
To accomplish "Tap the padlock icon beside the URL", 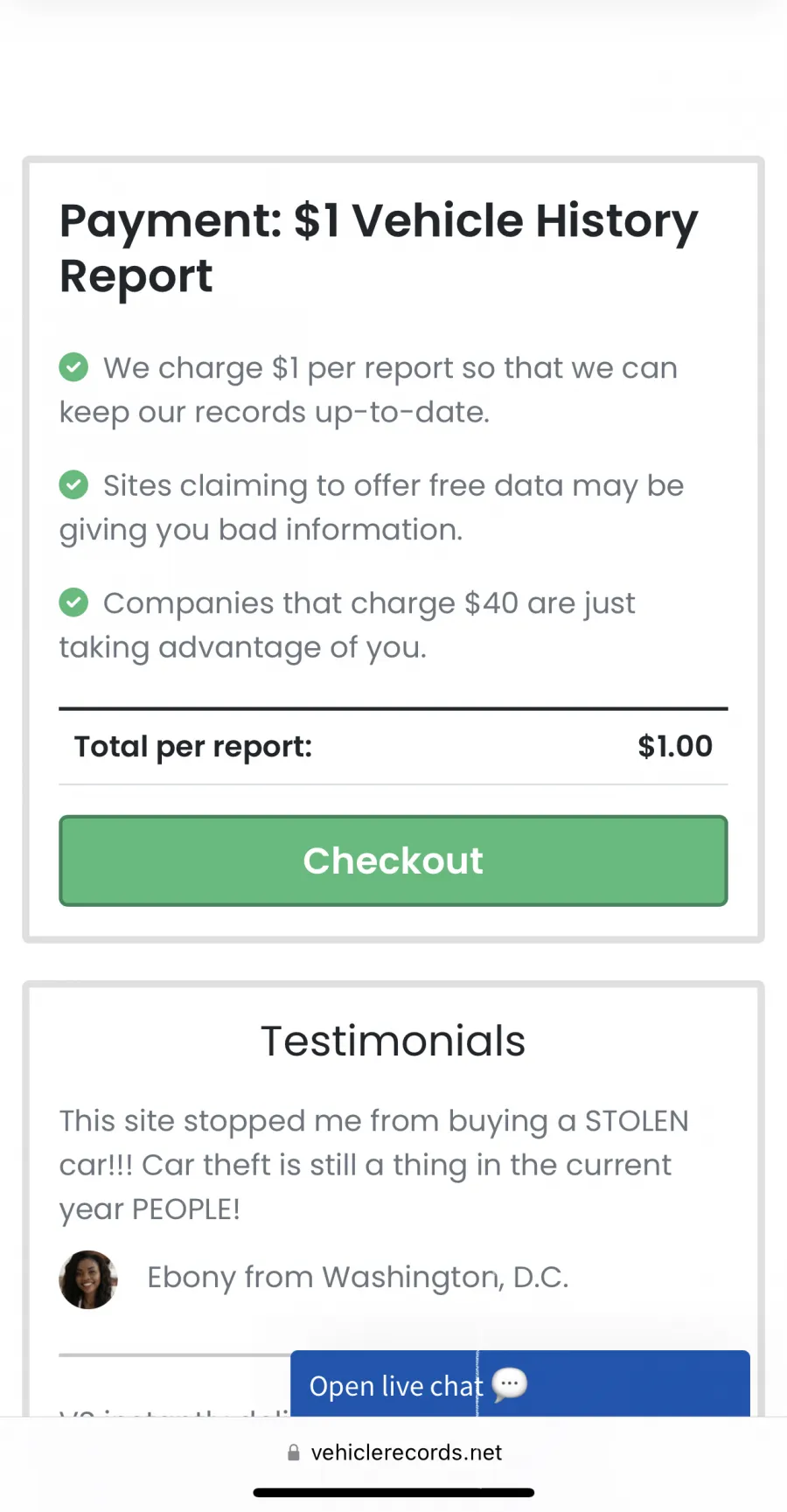I will click(x=294, y=1453).
